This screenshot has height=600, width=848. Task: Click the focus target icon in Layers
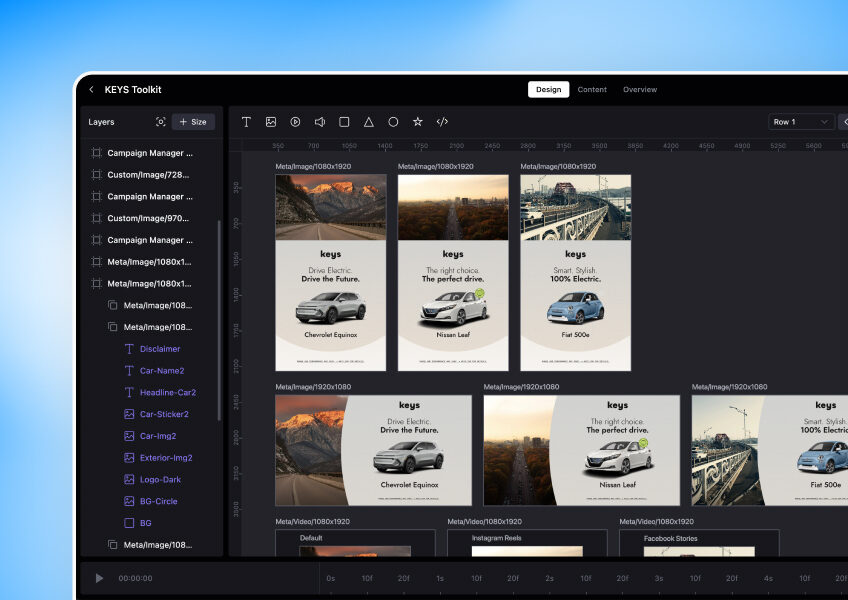(161, 122)
